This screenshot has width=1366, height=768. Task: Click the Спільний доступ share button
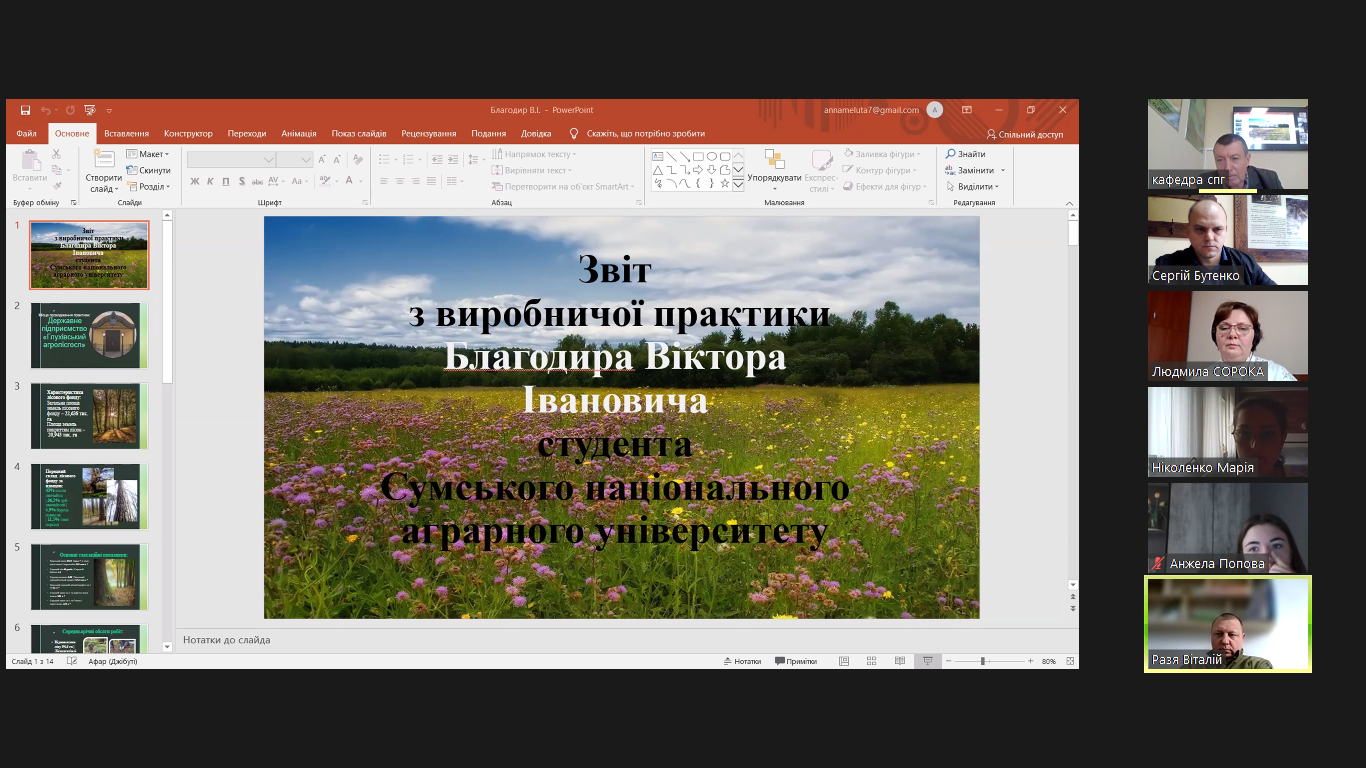[1025, 134]
